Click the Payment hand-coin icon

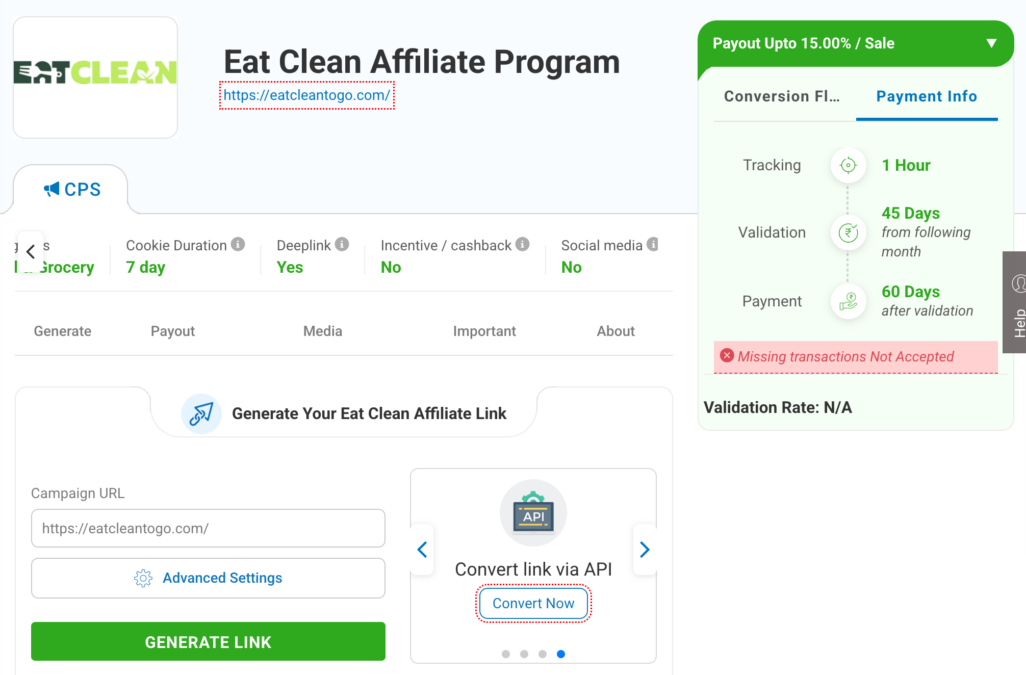coord(848,301)
